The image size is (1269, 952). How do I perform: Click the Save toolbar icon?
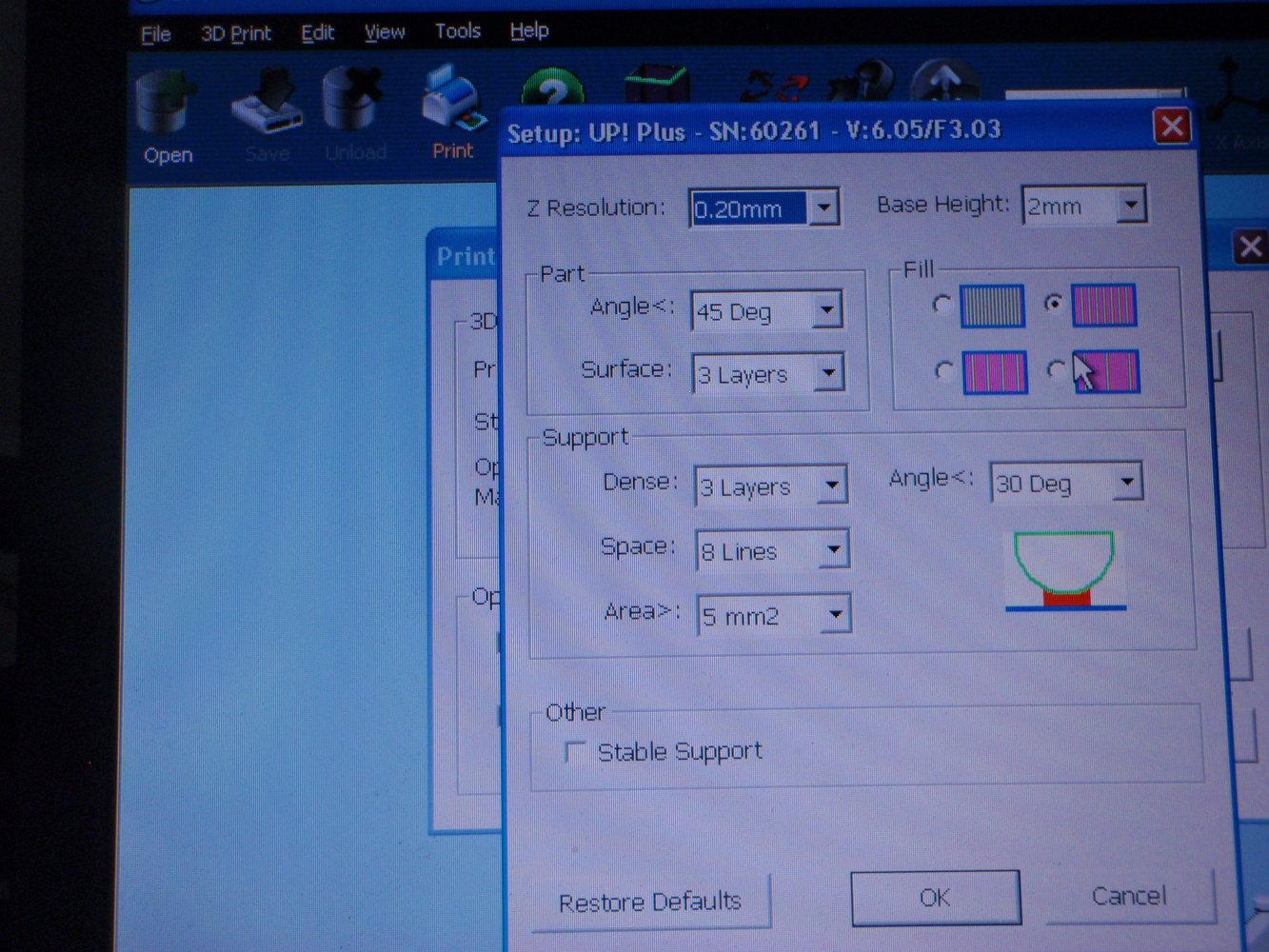tap(268, 103)
